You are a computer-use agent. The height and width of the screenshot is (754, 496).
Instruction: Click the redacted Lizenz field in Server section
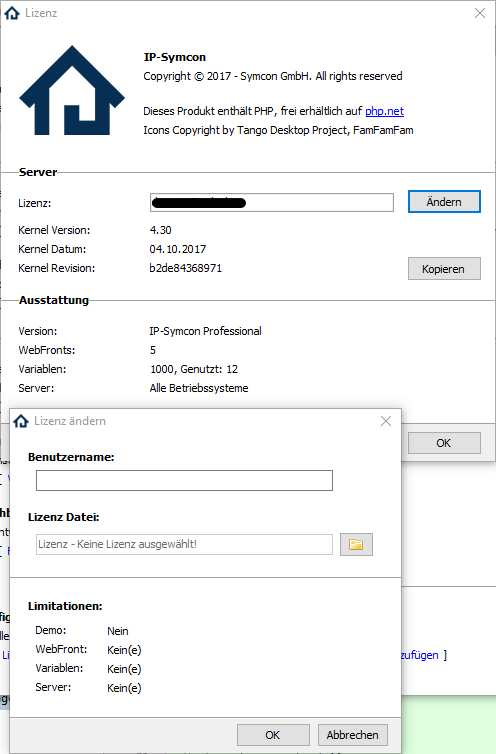[272, 202]
